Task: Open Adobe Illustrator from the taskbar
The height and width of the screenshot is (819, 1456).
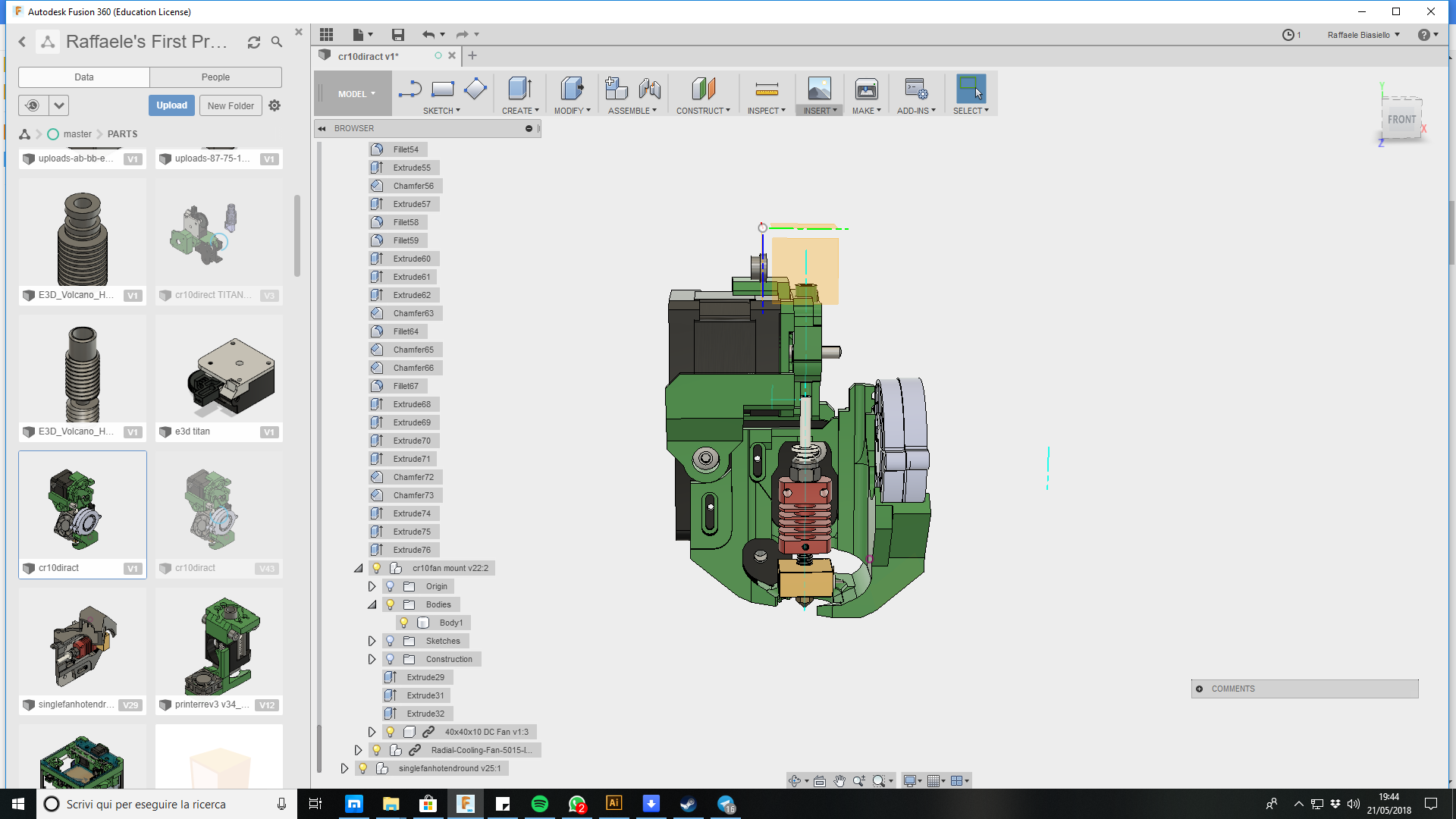Action: click(614, 804)
